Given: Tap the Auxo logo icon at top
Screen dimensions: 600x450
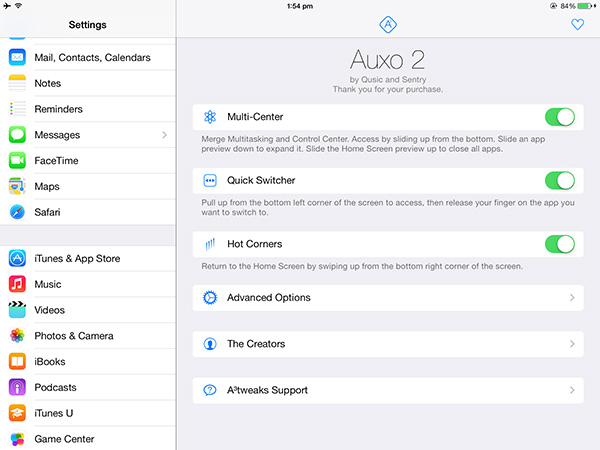Looking at the screenshot, I should [x=388, y=25].
